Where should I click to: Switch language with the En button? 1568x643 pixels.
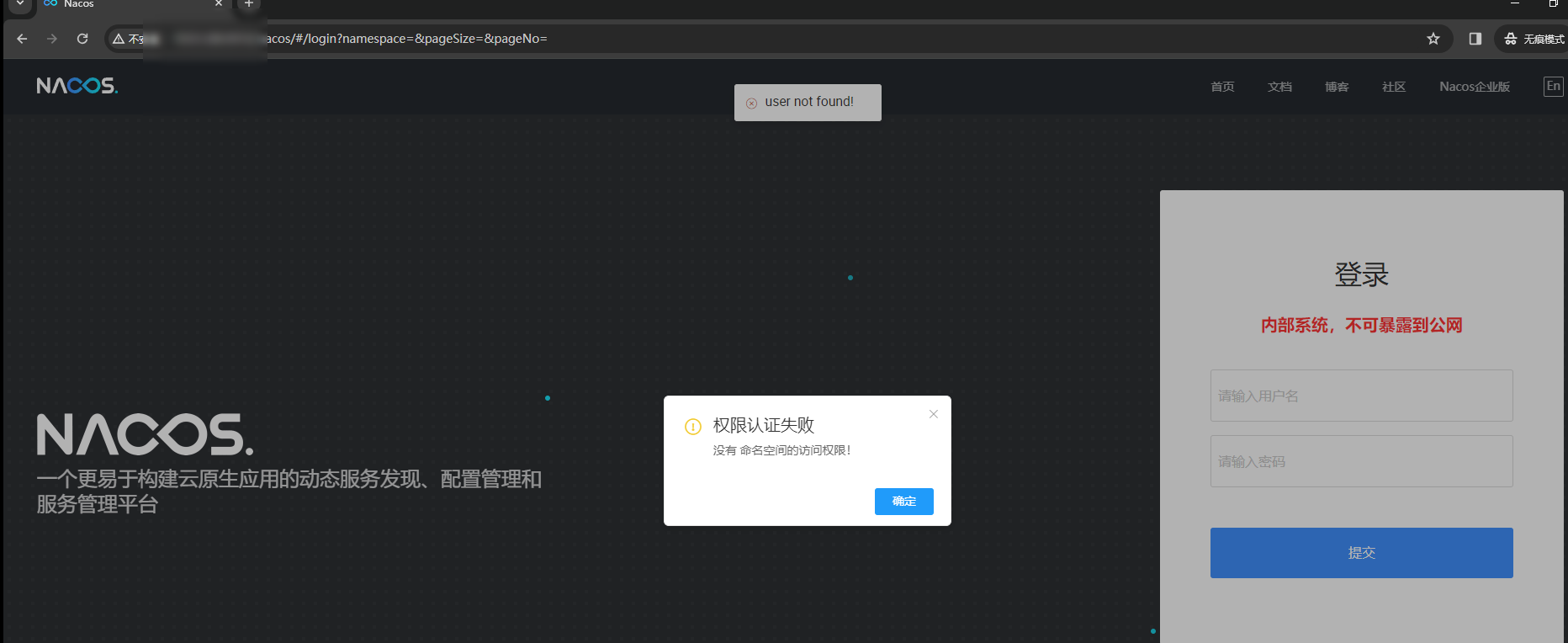click(x=1554, y=86)
